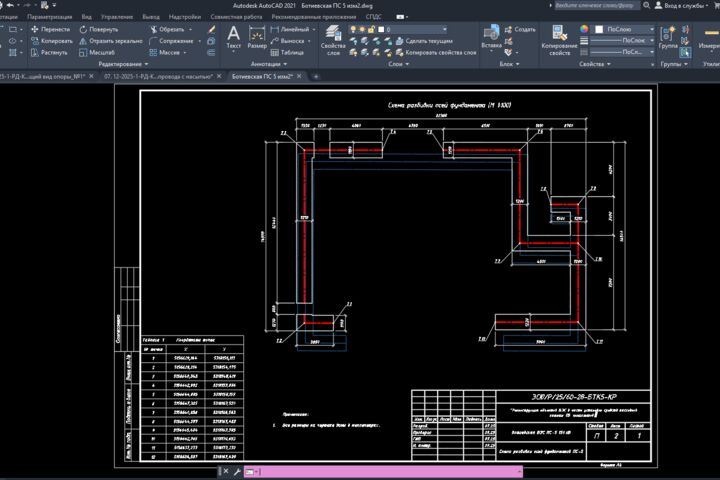Viewport: 720px width, 480px height.
Task: Click Match Layer (Копировать свойства слоя)
Action: (x=436, y=52)
